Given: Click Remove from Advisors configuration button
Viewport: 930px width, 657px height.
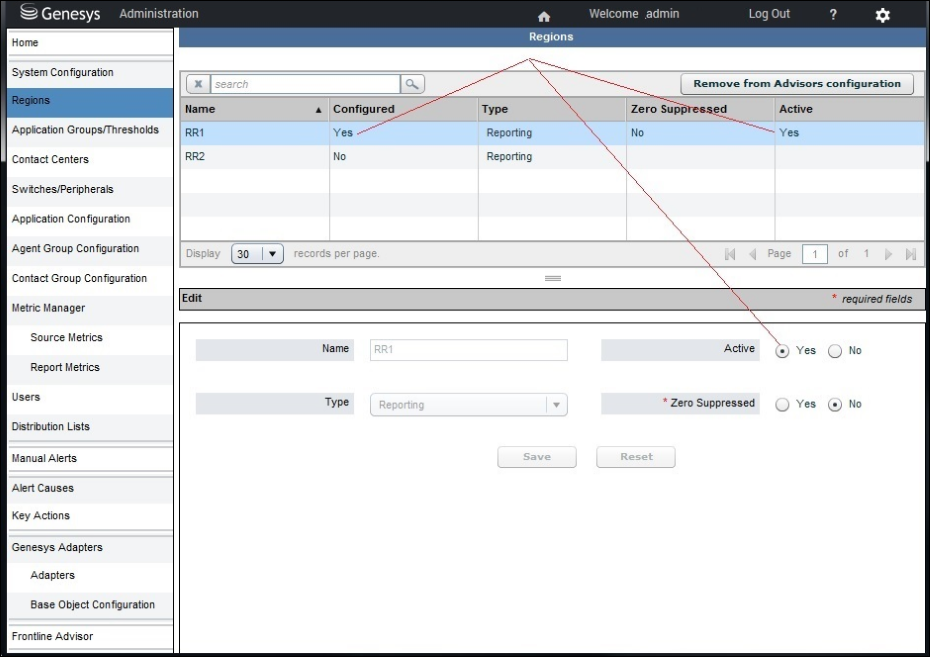Looking at the screenshot, I should tap(796, 84).
